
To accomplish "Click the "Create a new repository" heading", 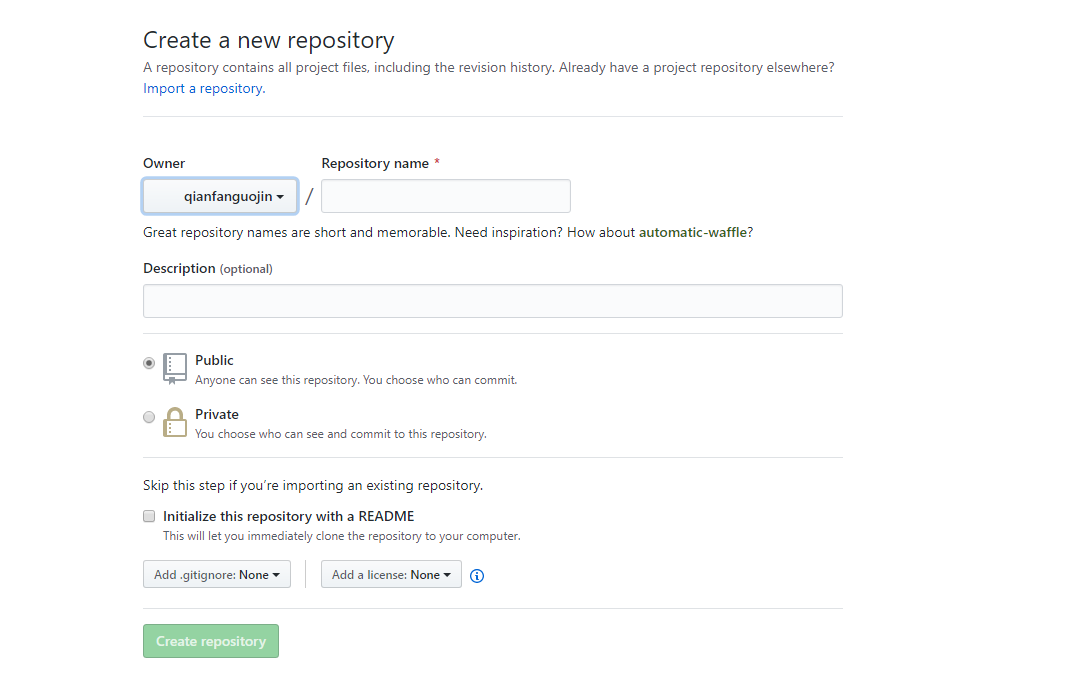I will (268, 40).
